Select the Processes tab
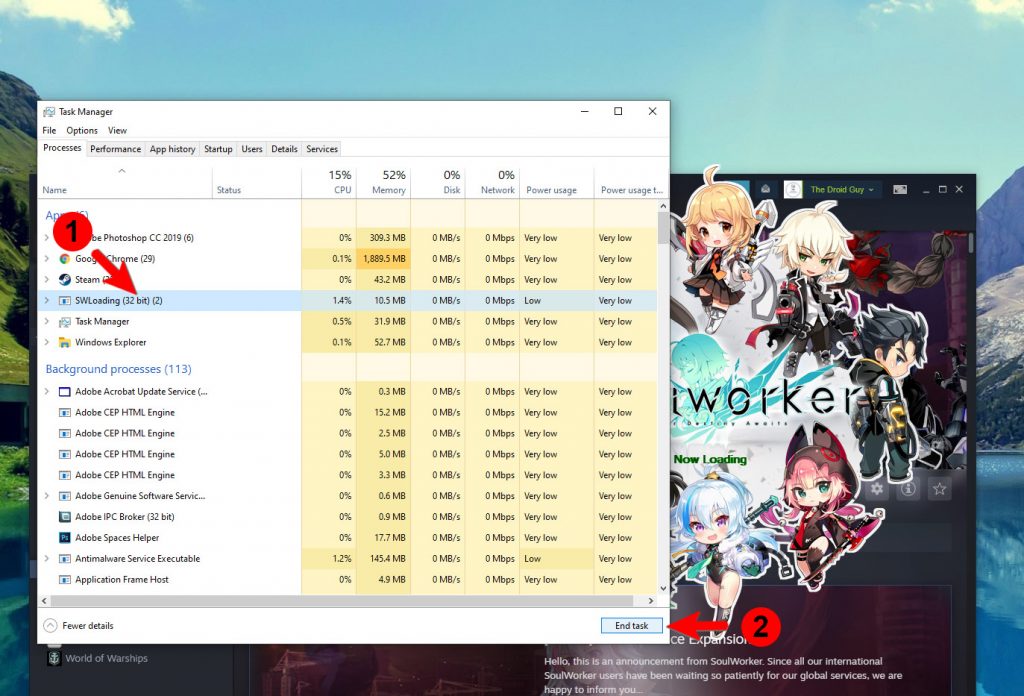Screen dimensions: 1024x696 tap(62, 148)
